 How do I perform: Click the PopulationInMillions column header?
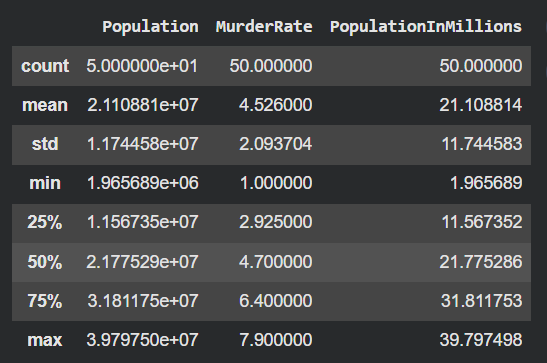(x=426, y=27)
